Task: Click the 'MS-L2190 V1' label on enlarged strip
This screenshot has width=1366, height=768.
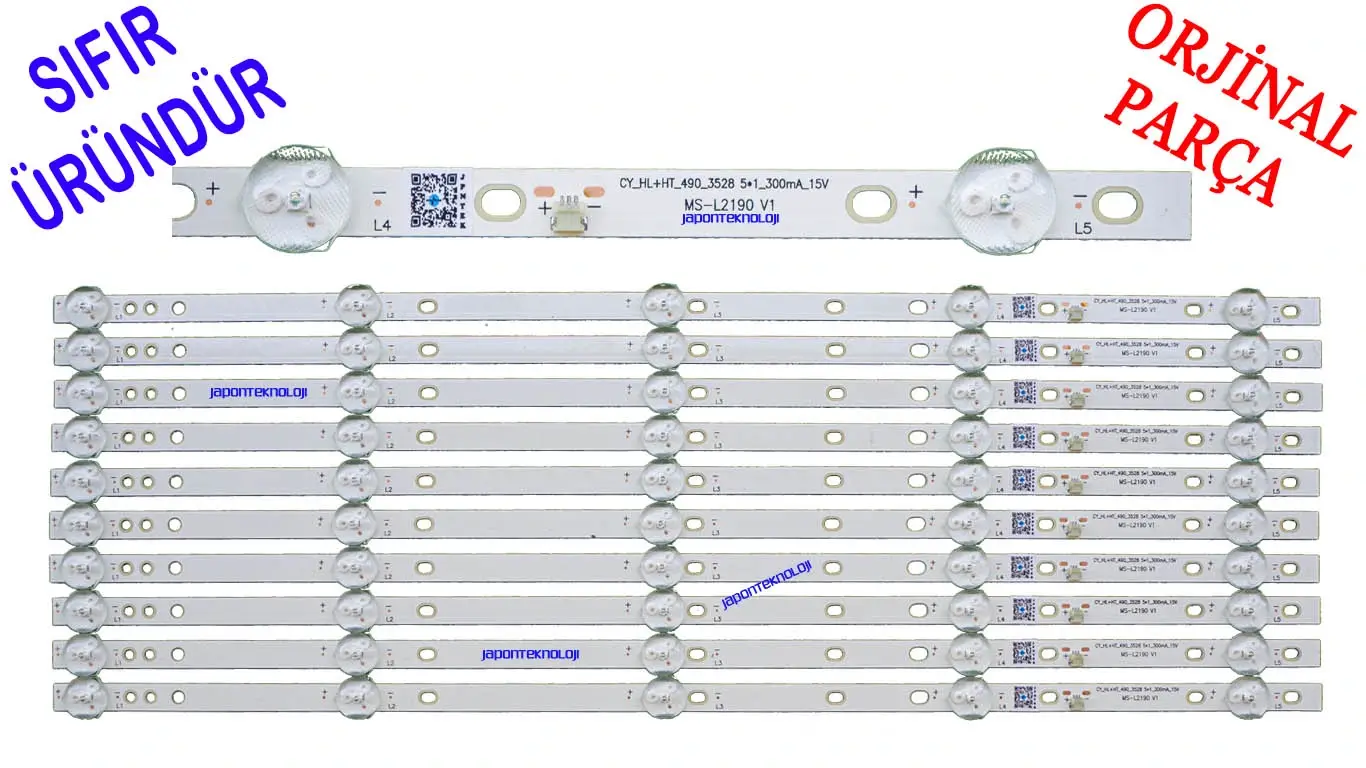Action: pyautogui.click(x=726, y=203)
